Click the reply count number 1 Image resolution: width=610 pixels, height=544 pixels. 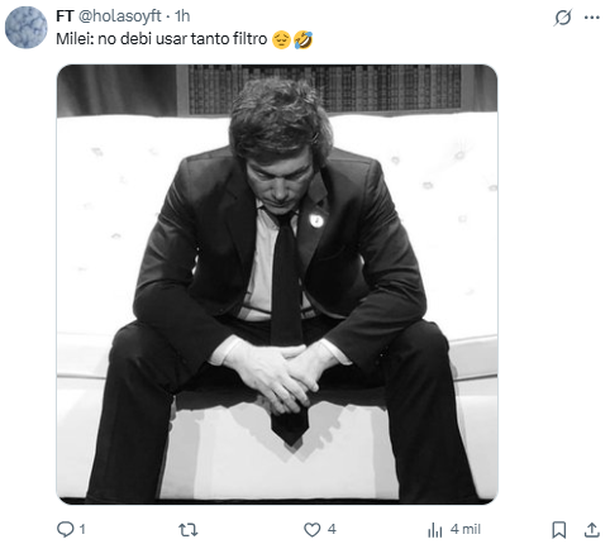pos(82,529)
